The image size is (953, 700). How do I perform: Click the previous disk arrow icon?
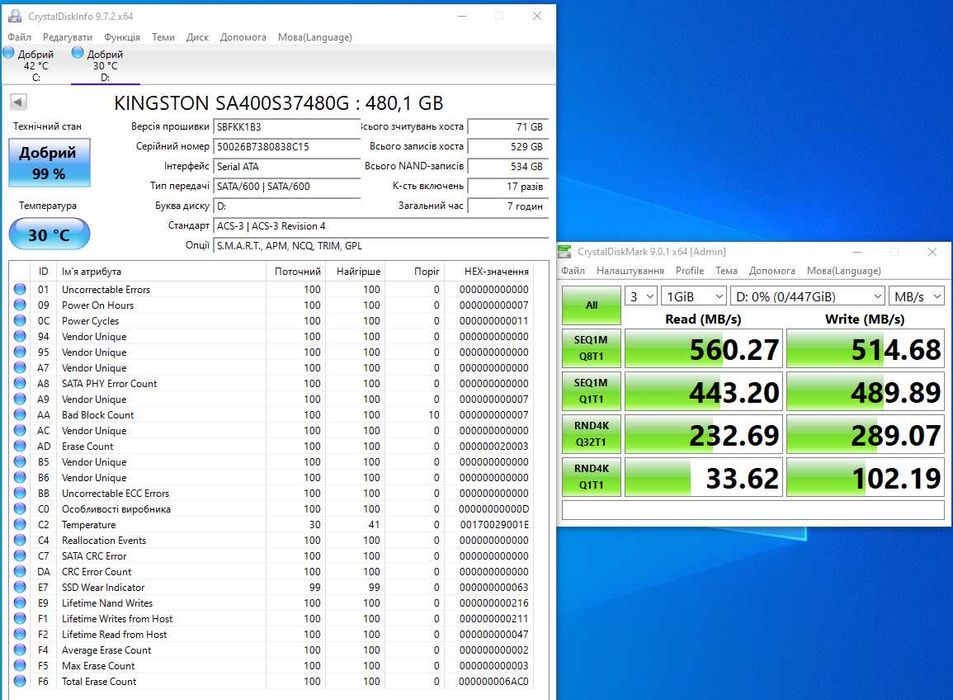click(x=18, y=102)
